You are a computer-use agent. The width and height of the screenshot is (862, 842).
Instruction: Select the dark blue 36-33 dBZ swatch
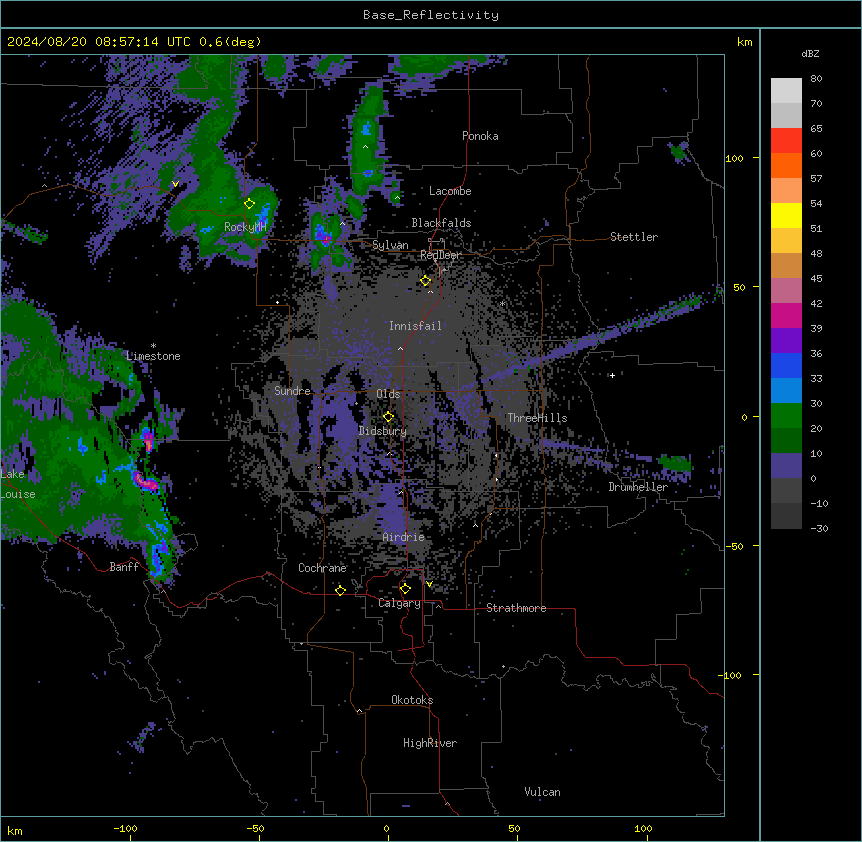[x=786, y=365]
